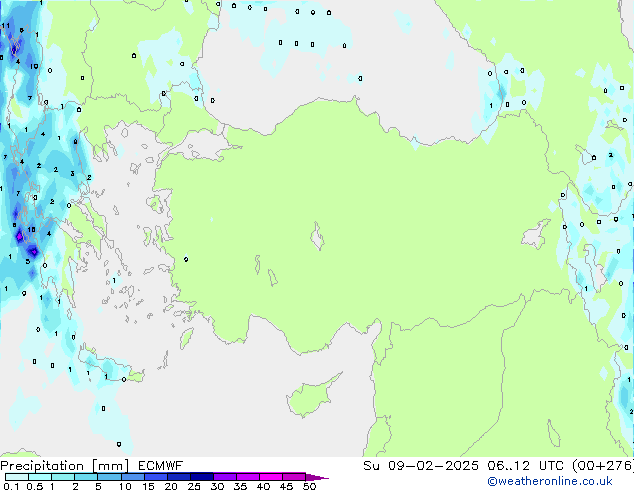Pick the 25–30 mm navy legend swatch
Image resolution: width=634 pixels, height=490 pixels.
pyautogui.click(x=202, y=477)
